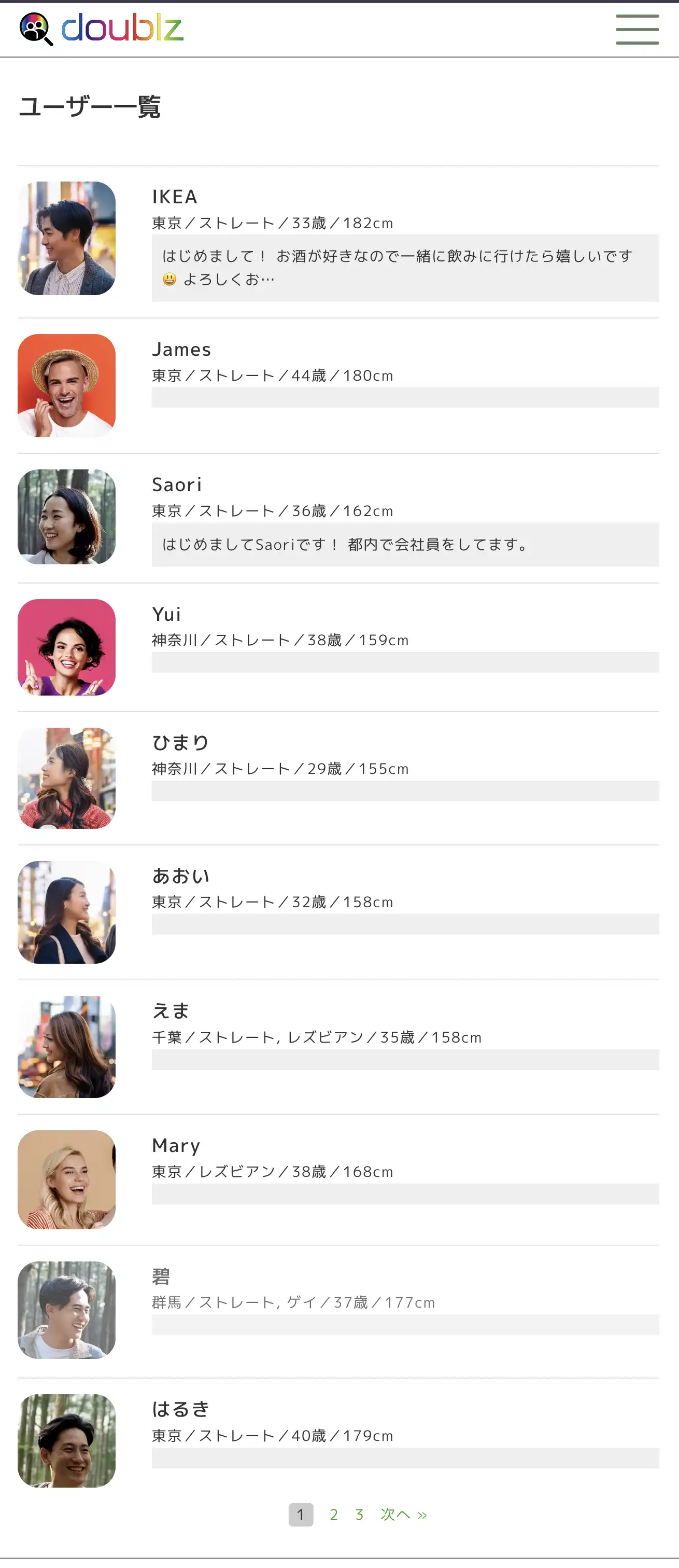Open the hamburger menu icon
This screenshot has width=679, height=1568.
(637, 30)
